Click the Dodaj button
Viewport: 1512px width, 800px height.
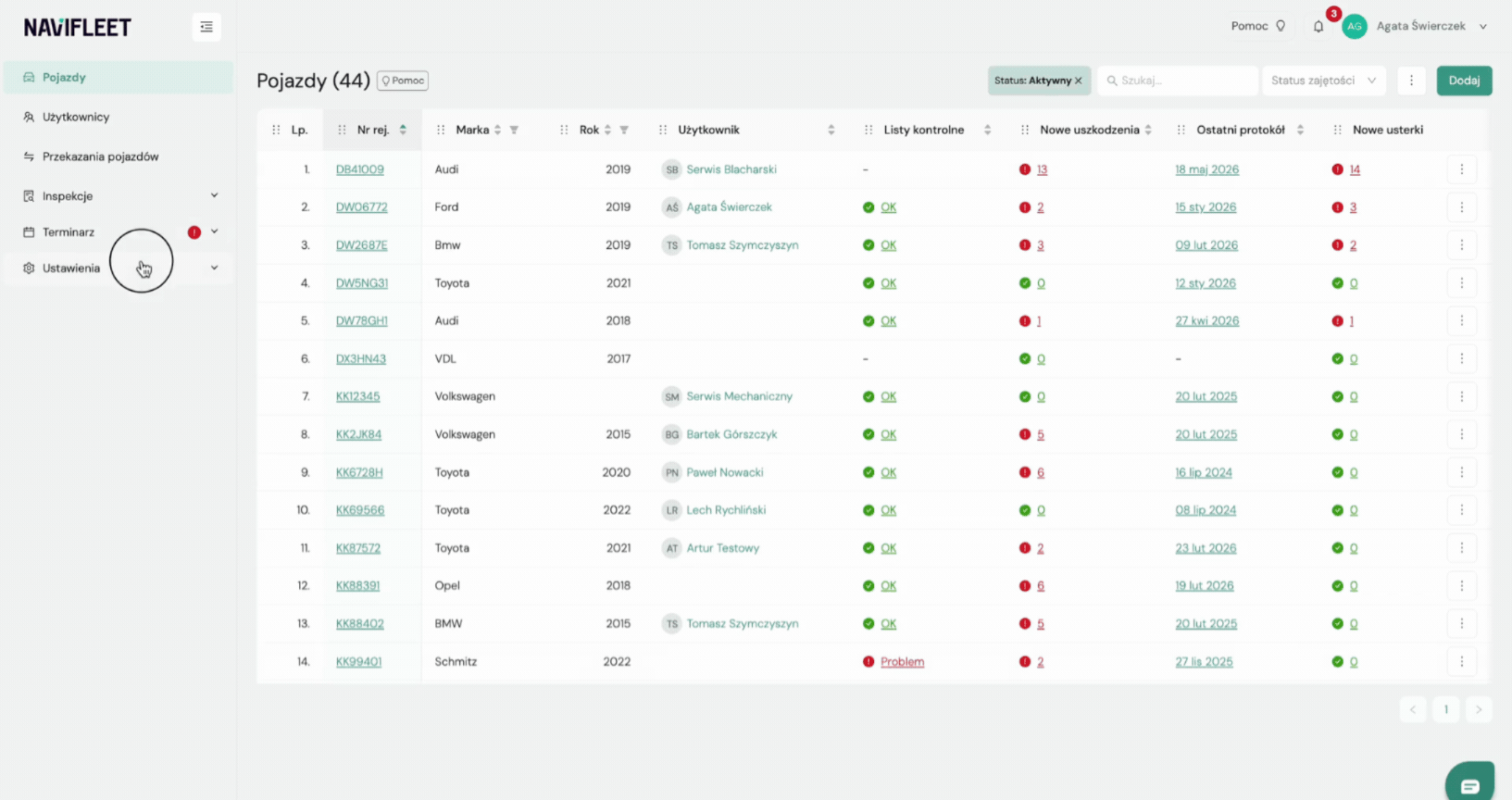1464,81
